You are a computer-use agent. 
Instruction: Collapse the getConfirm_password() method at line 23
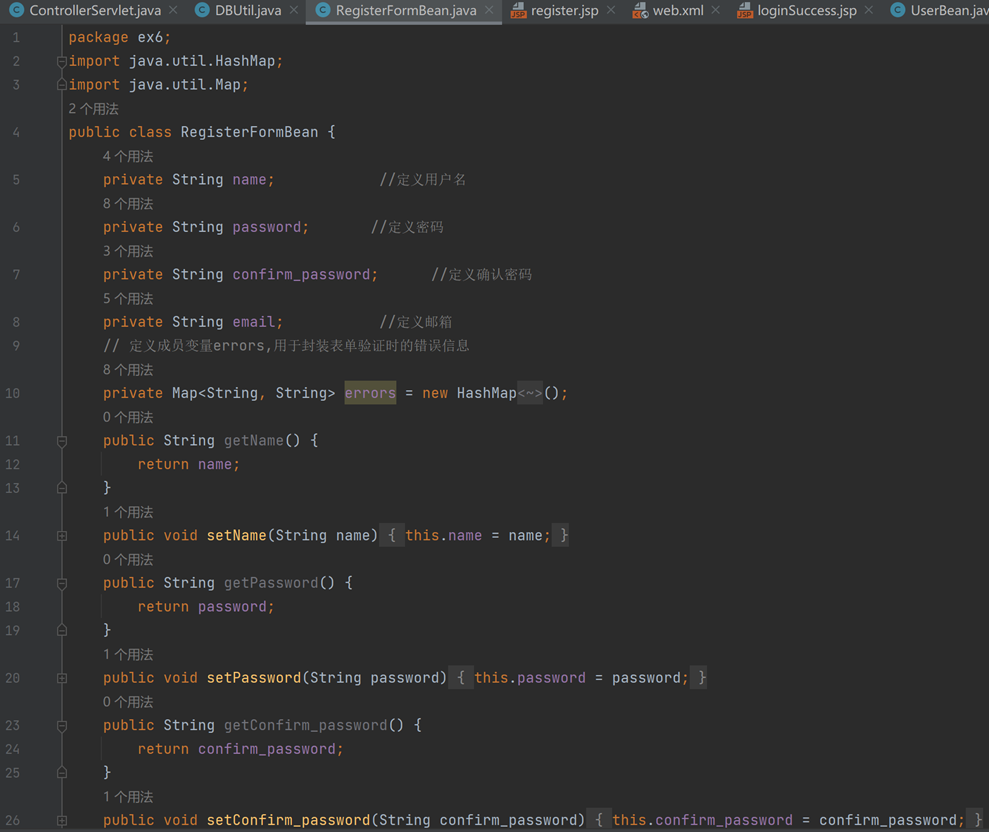pyautogui.click(x=62, y=725)
